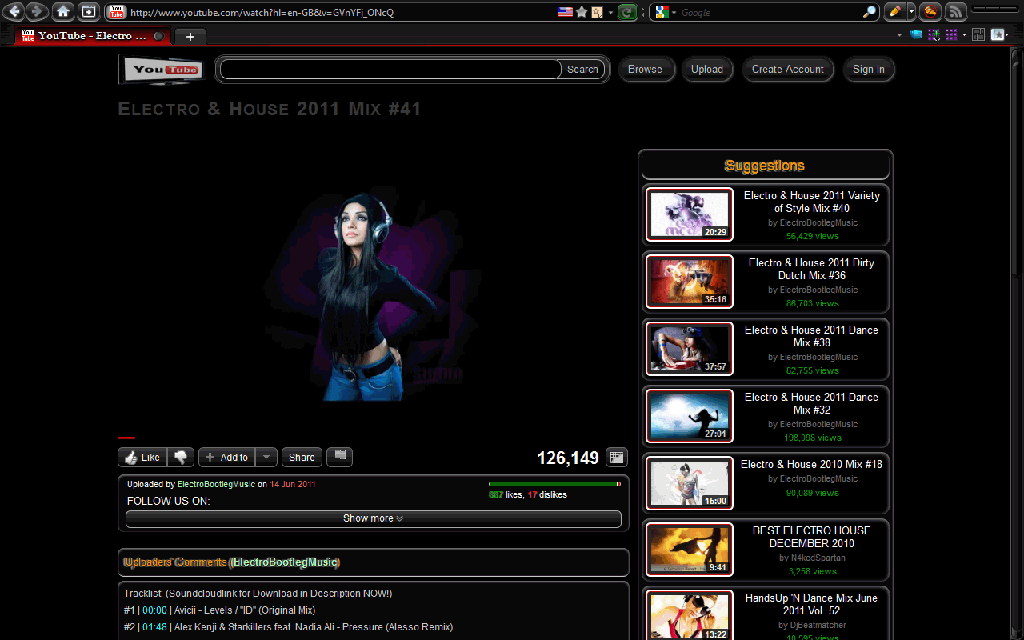This screenshot has width=1024, height=640.
Task: Reload the page with the green refresh button
Action: click(627, 12)
